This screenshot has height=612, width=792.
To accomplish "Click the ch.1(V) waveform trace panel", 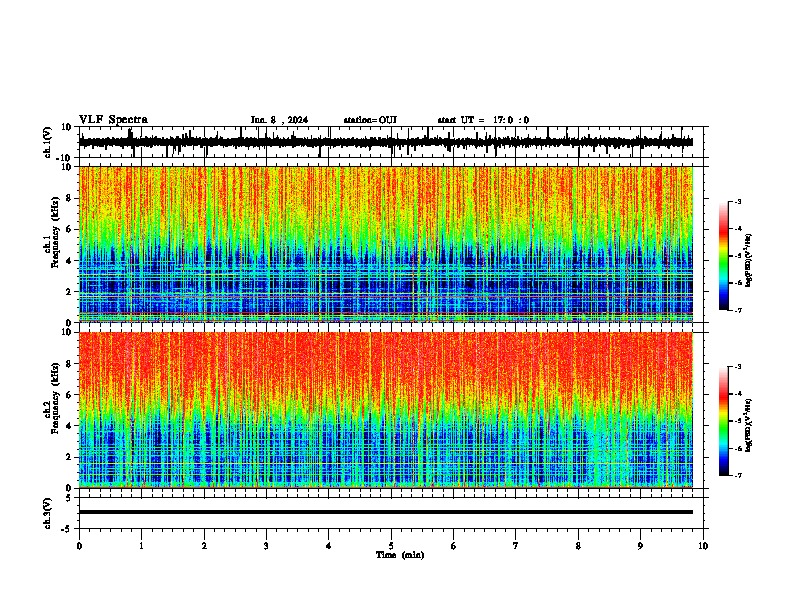I will 393,142.
